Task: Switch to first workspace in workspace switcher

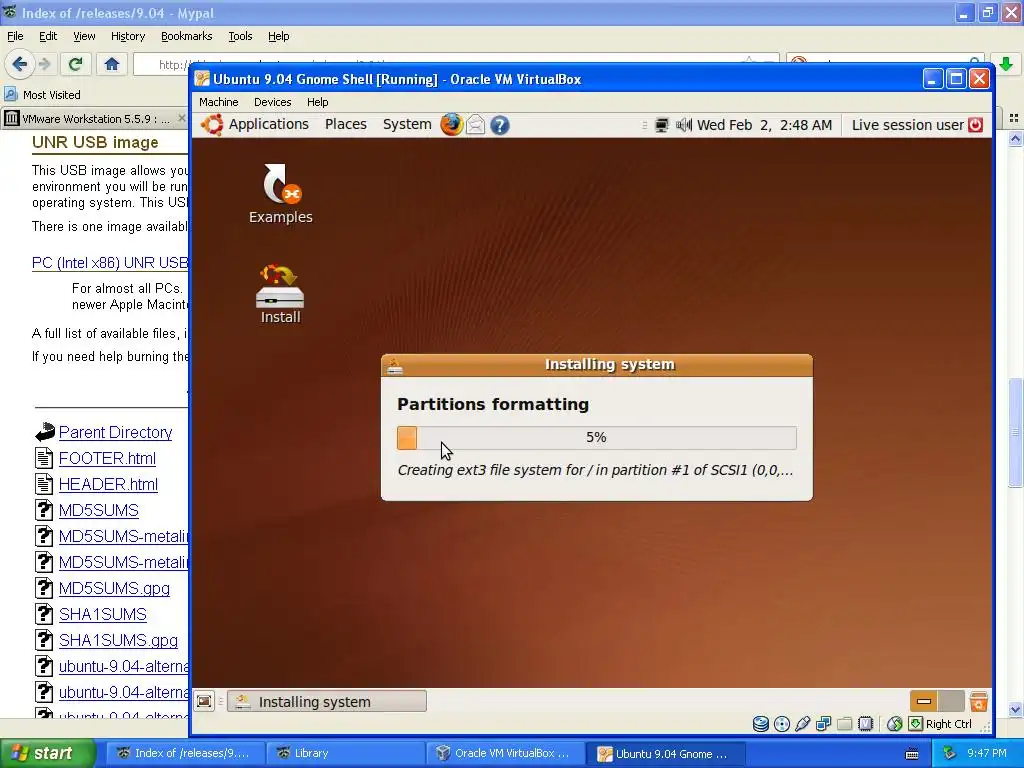Action: pos(923,701)
